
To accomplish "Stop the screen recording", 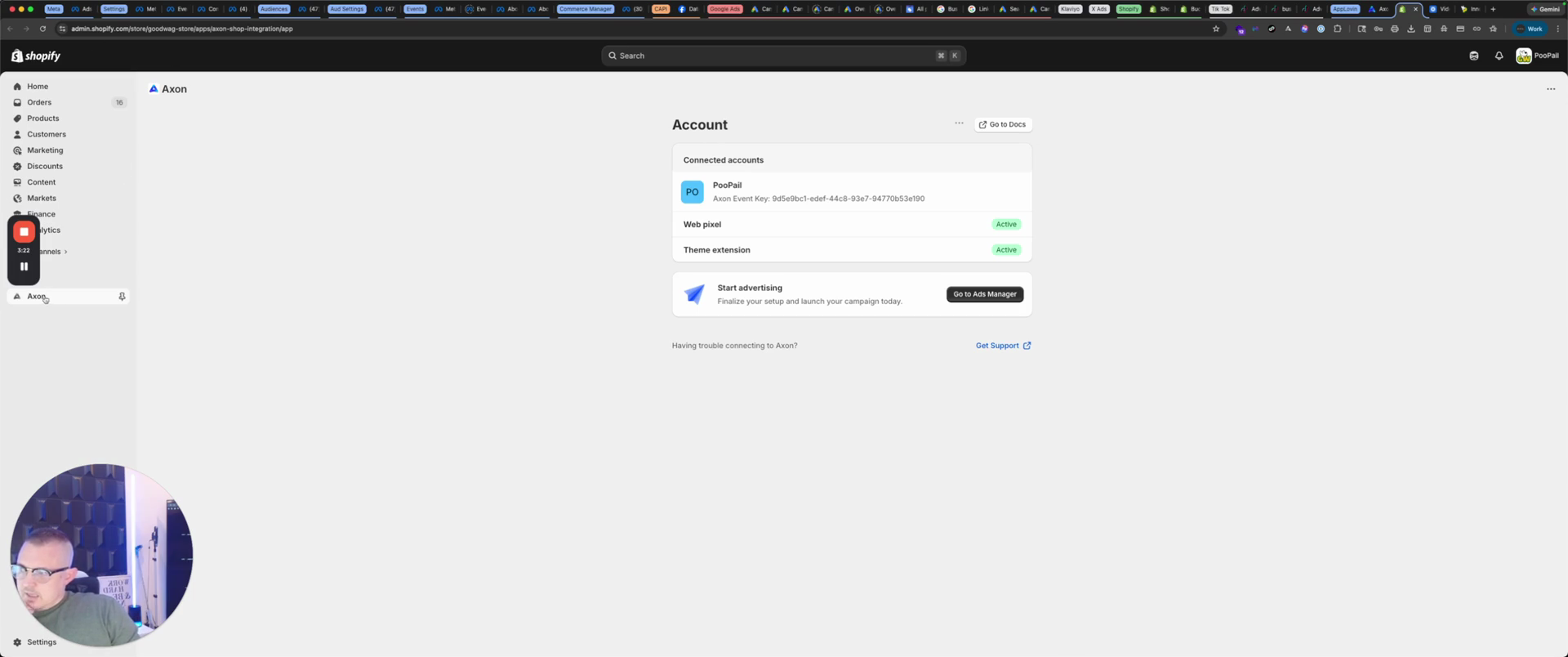I will coord(24,232).
